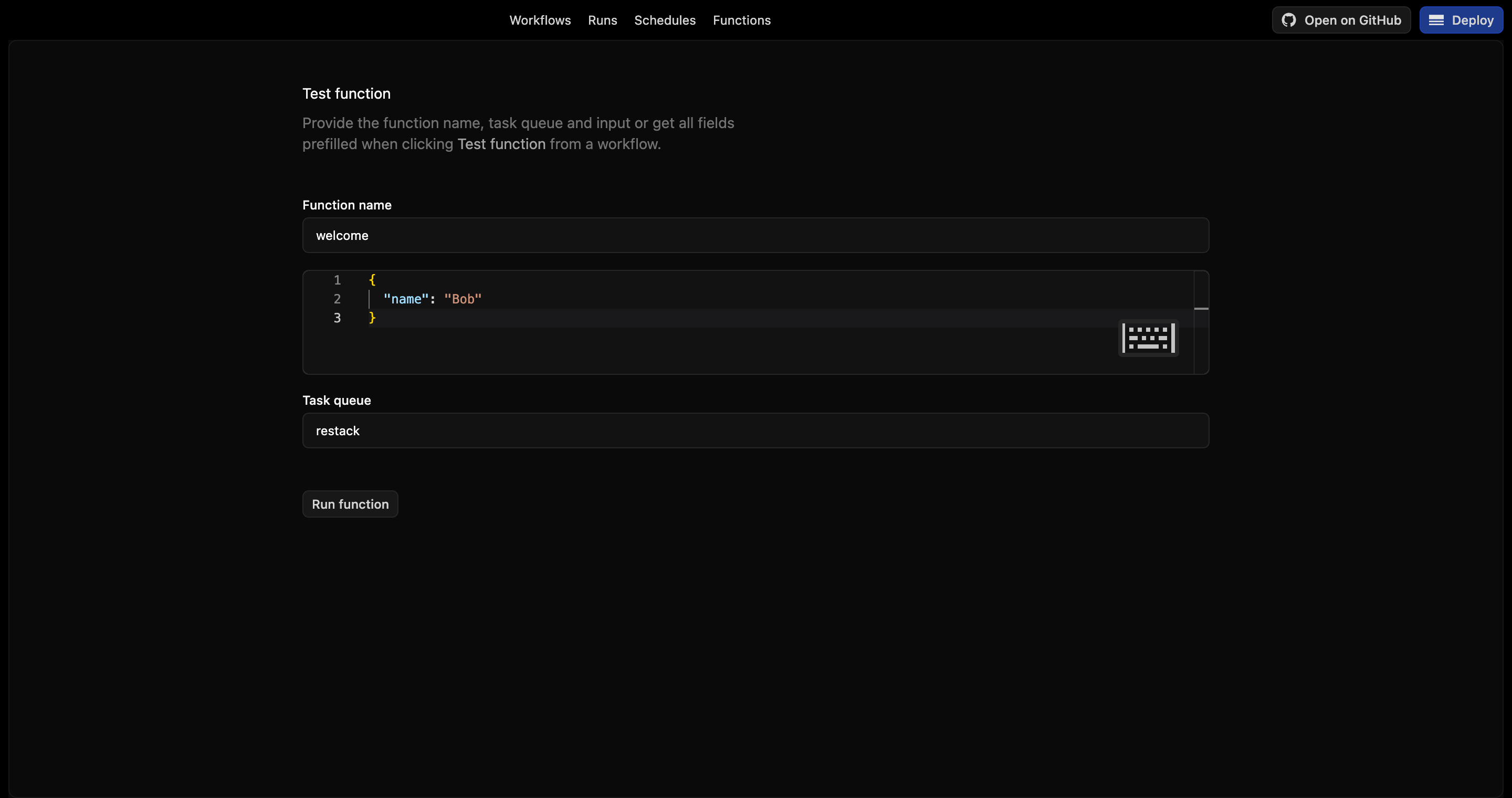Click line number 1 in the editor
The height and width of the screenshot is (798, 1512).
pyautogui.click(x=337, y=280)
